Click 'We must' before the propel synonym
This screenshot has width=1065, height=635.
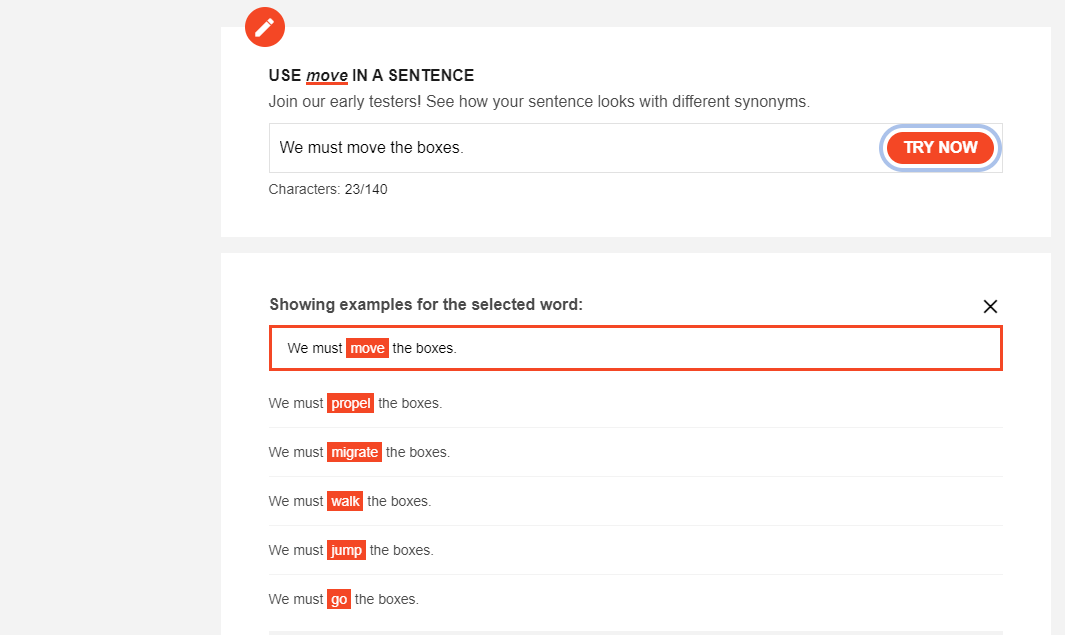click(296, 403)
